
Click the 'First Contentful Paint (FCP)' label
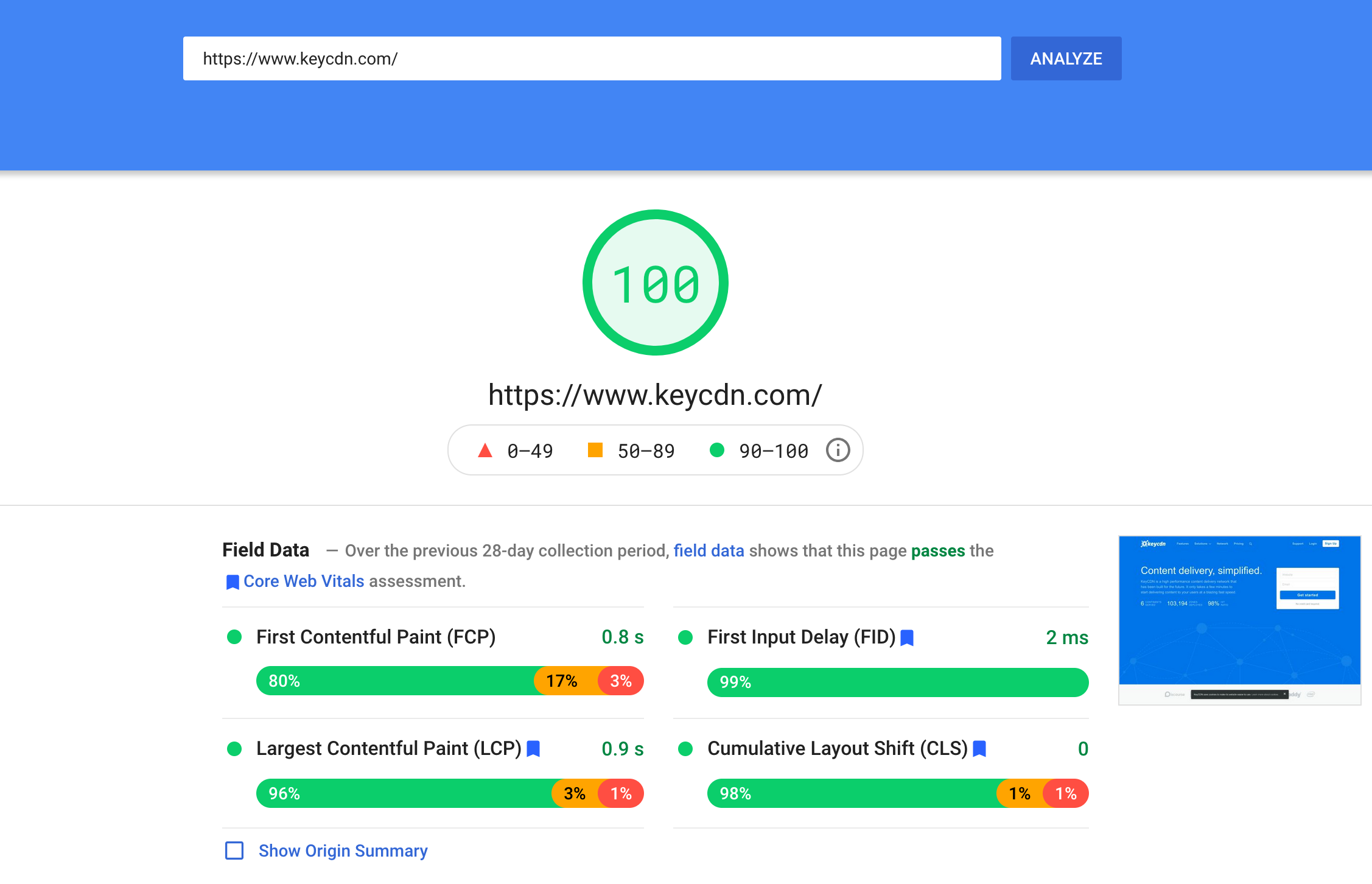pos(376,637)
